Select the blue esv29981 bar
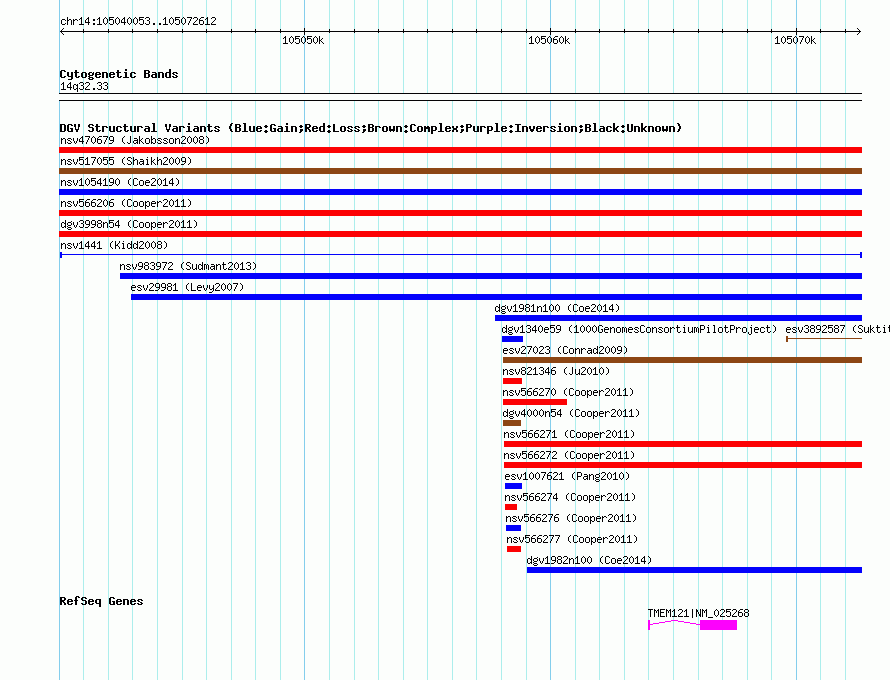The height and width of the screenshot is (680, 890). 497,297
